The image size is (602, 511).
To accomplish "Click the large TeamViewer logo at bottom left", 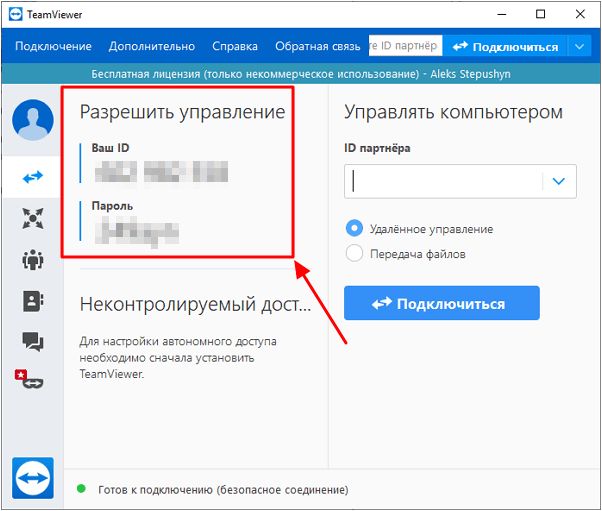I will point(33,478).
